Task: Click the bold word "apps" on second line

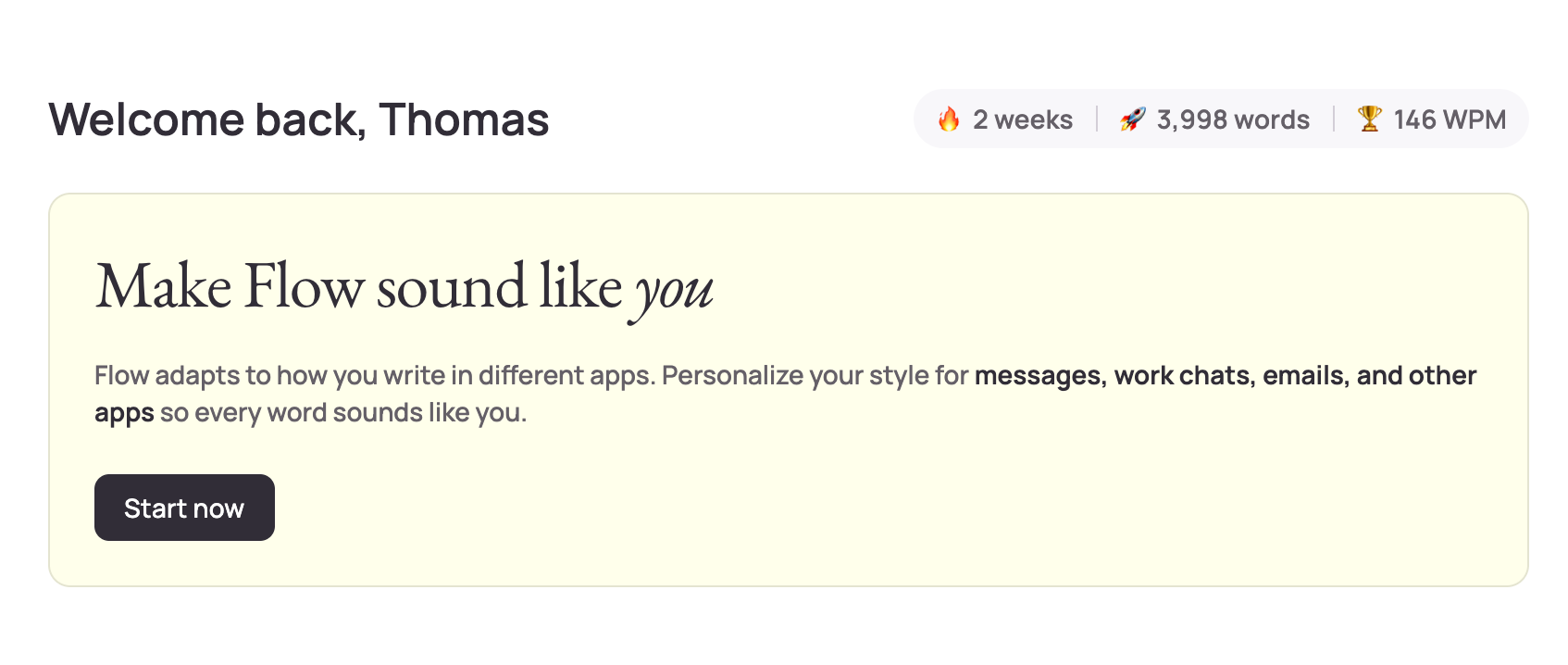Action: click(x=124, y=413)
